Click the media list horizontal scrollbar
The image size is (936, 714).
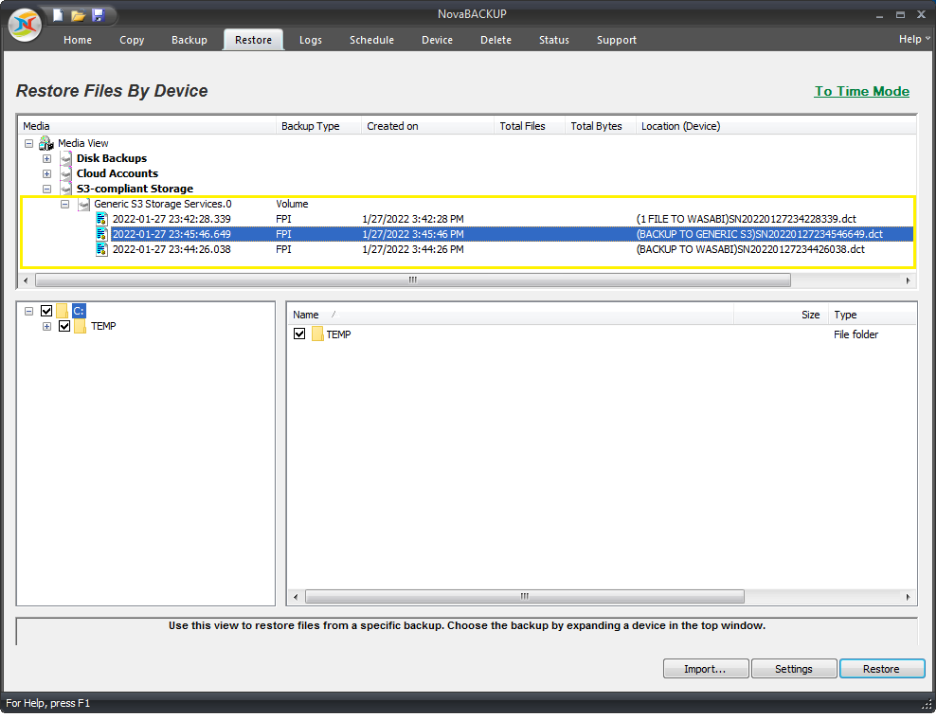410,281
